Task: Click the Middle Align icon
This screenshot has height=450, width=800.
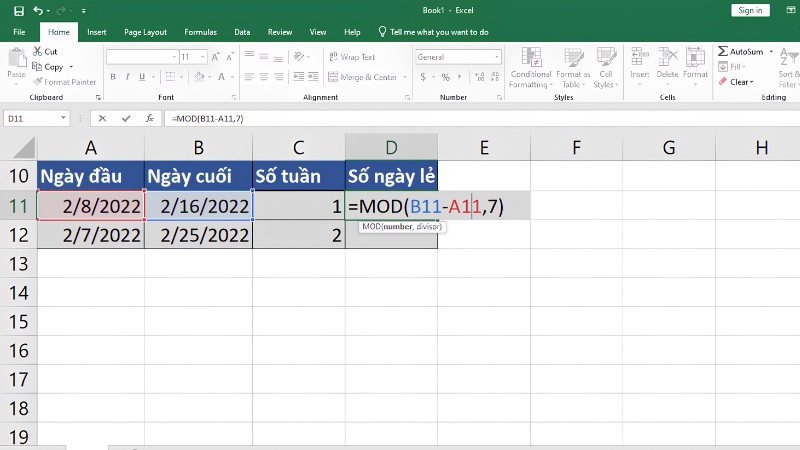Action: (x=264, y=56)
